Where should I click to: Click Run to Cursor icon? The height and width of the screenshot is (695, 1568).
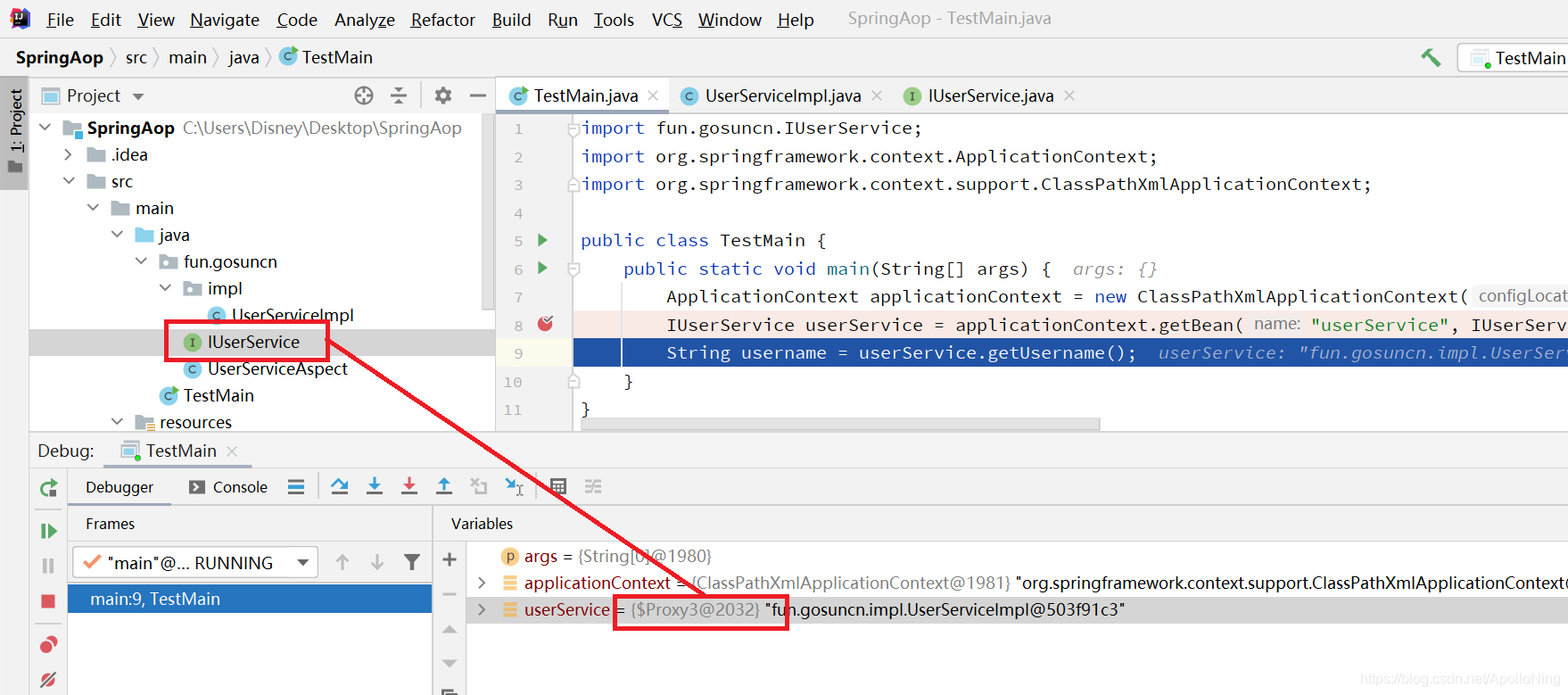[x=515, y=486]
